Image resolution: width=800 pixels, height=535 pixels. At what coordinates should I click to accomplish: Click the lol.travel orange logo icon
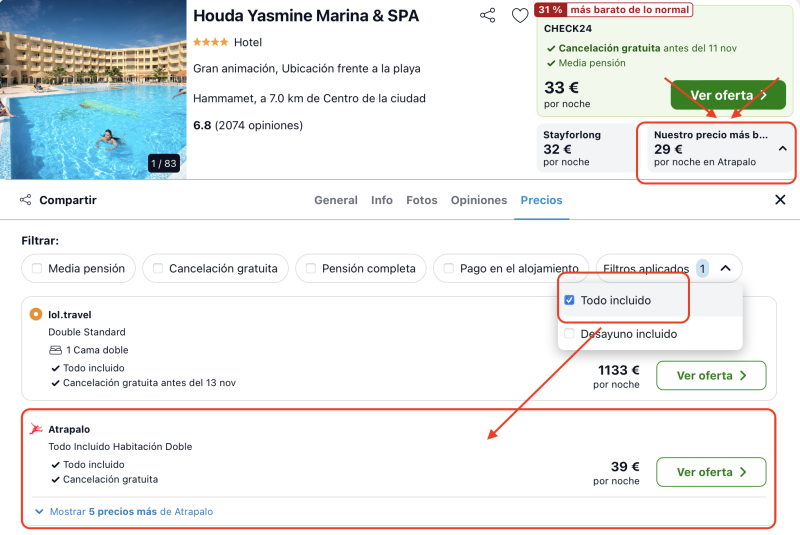36,314
